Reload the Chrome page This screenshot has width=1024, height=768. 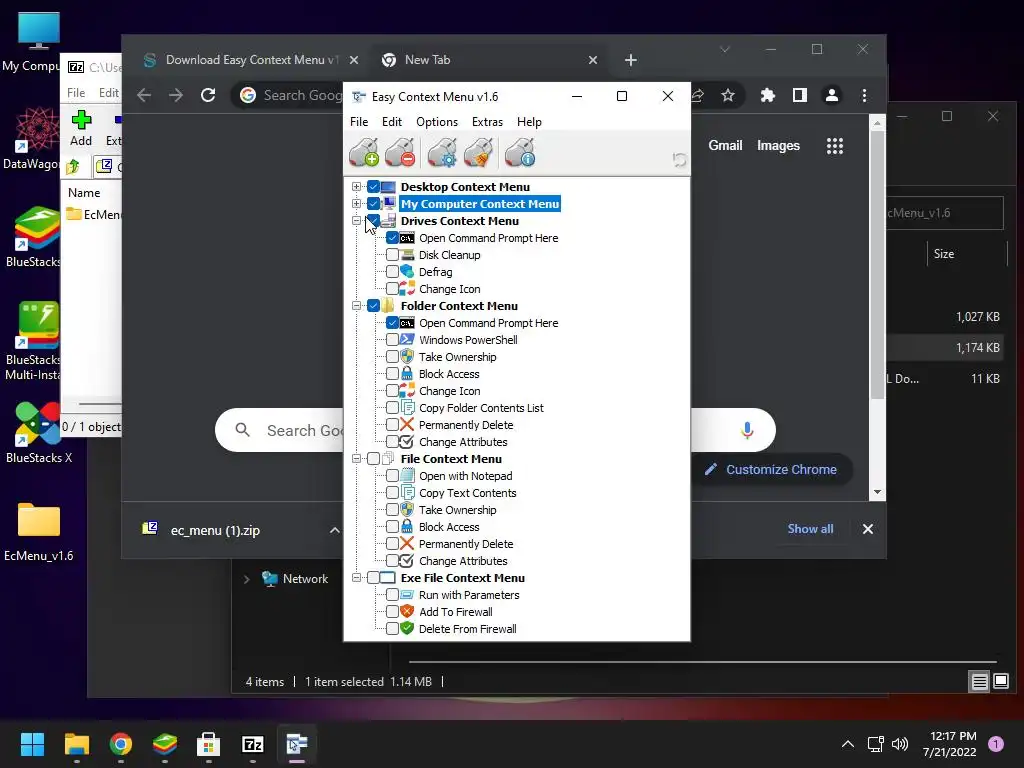click(x=208, y=95)
